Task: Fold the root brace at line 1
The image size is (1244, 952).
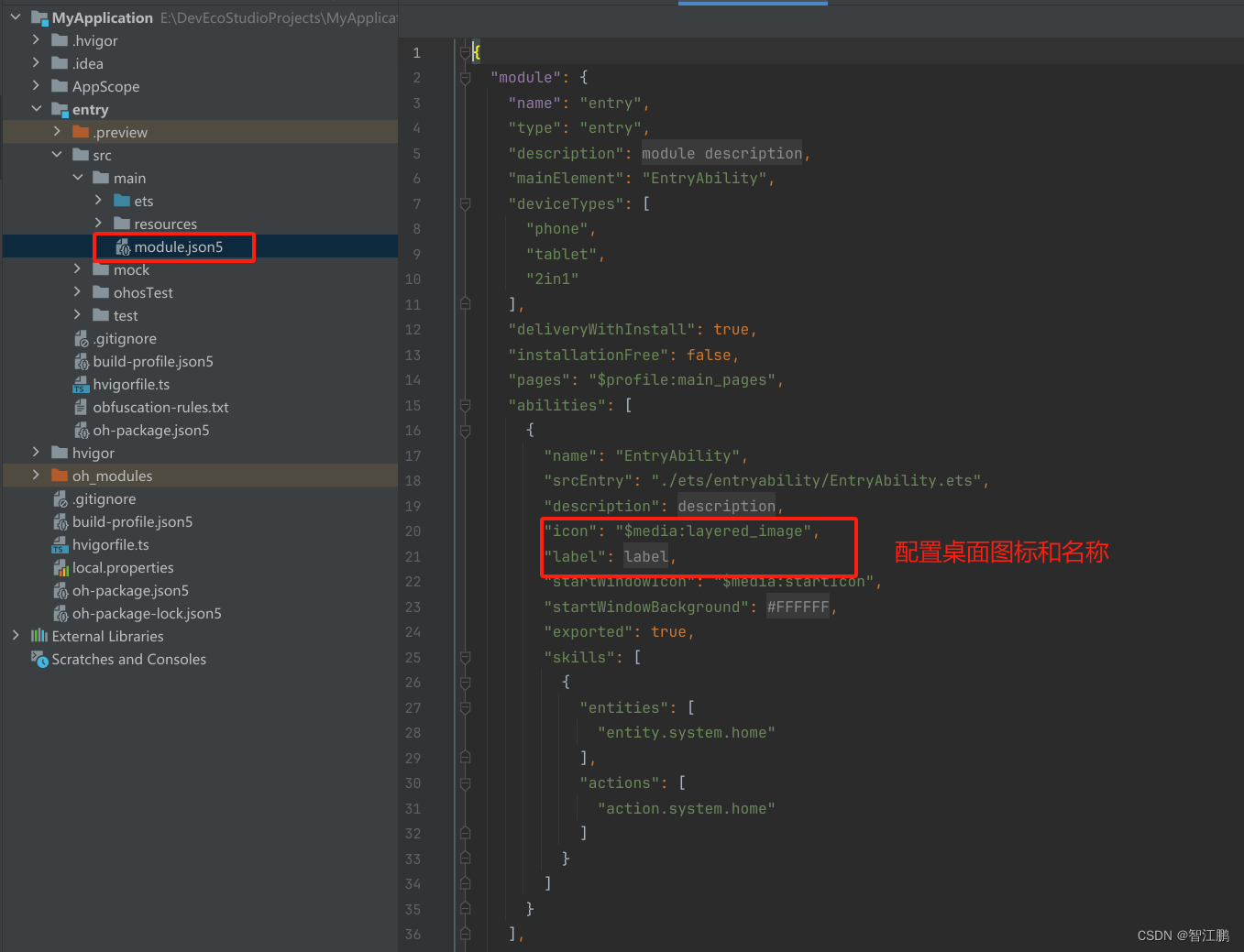Action: tap(465, 52)
